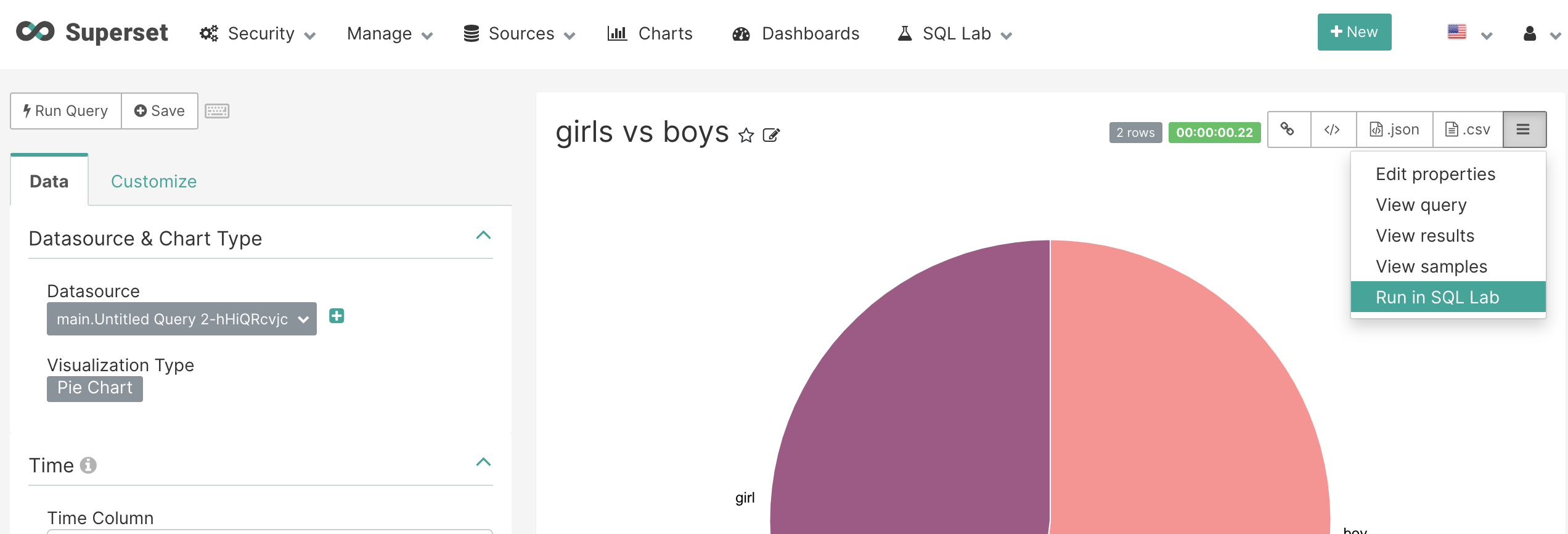Image resolution: width=1568 pixels, height=534 pixels.
Task: Export chart data as .csv
Action: pyautogui.click(x=1468, y=129)
